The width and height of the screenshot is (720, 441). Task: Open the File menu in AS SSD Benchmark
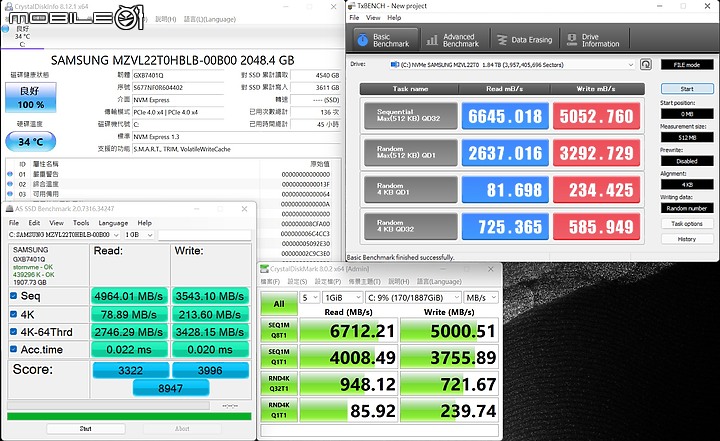(14, 223)
